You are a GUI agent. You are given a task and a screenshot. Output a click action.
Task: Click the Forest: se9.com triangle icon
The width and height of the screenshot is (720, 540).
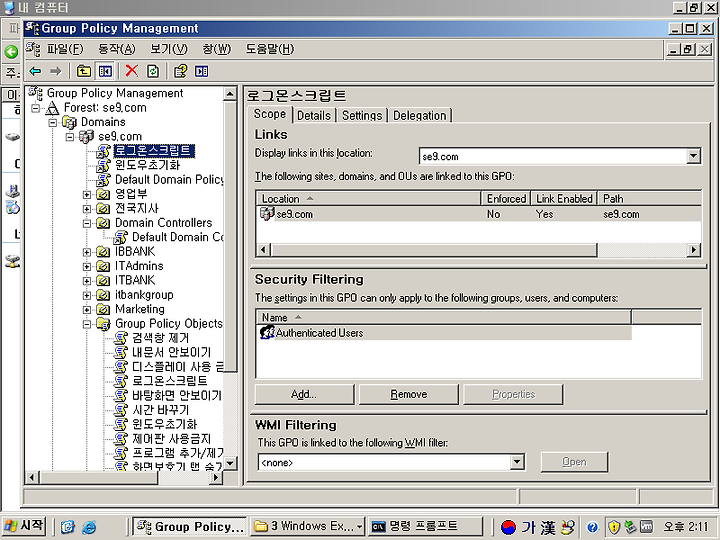click(x=52, y=108)
